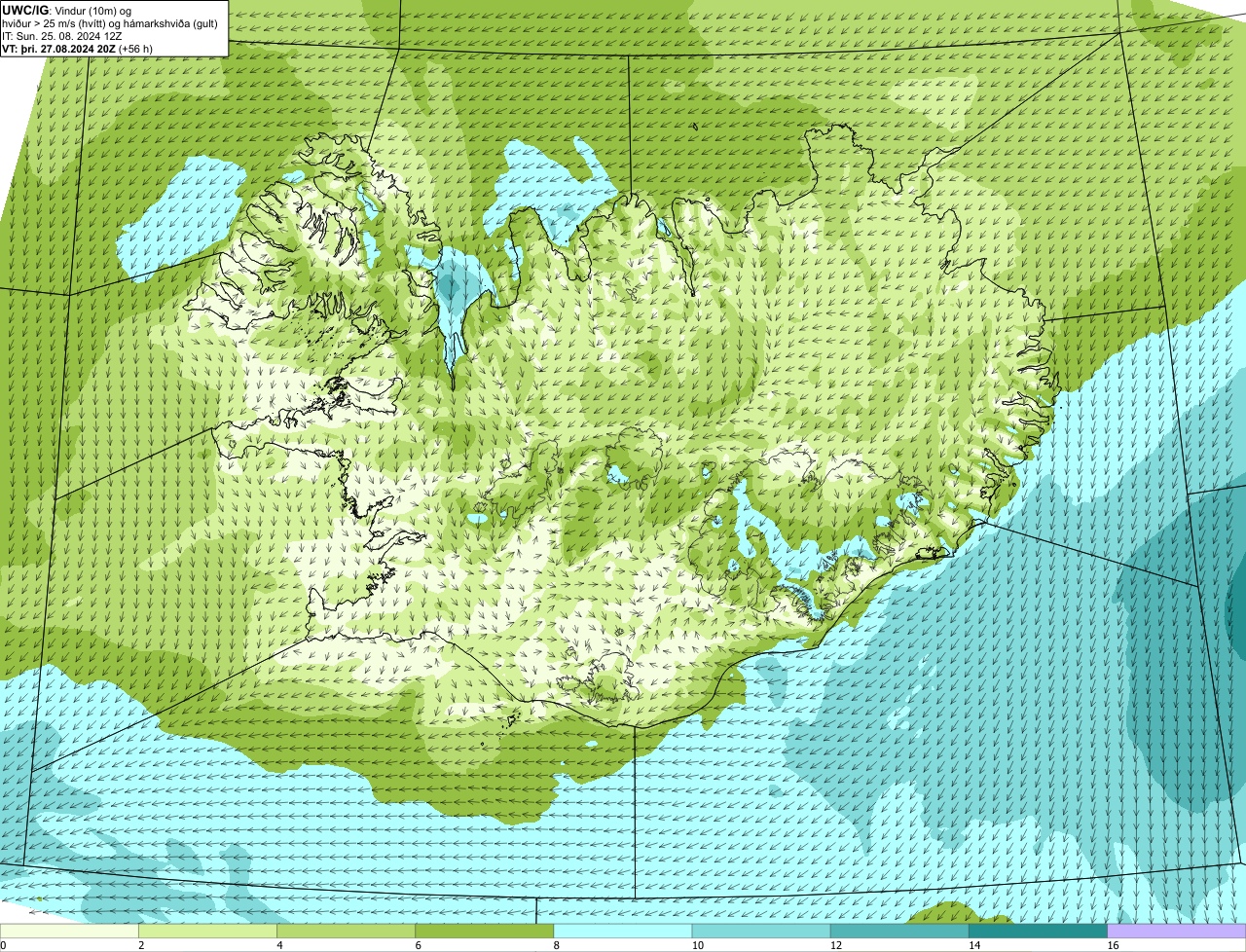Click the scale label '8'

pyautogui.click(x=556, y=945)
